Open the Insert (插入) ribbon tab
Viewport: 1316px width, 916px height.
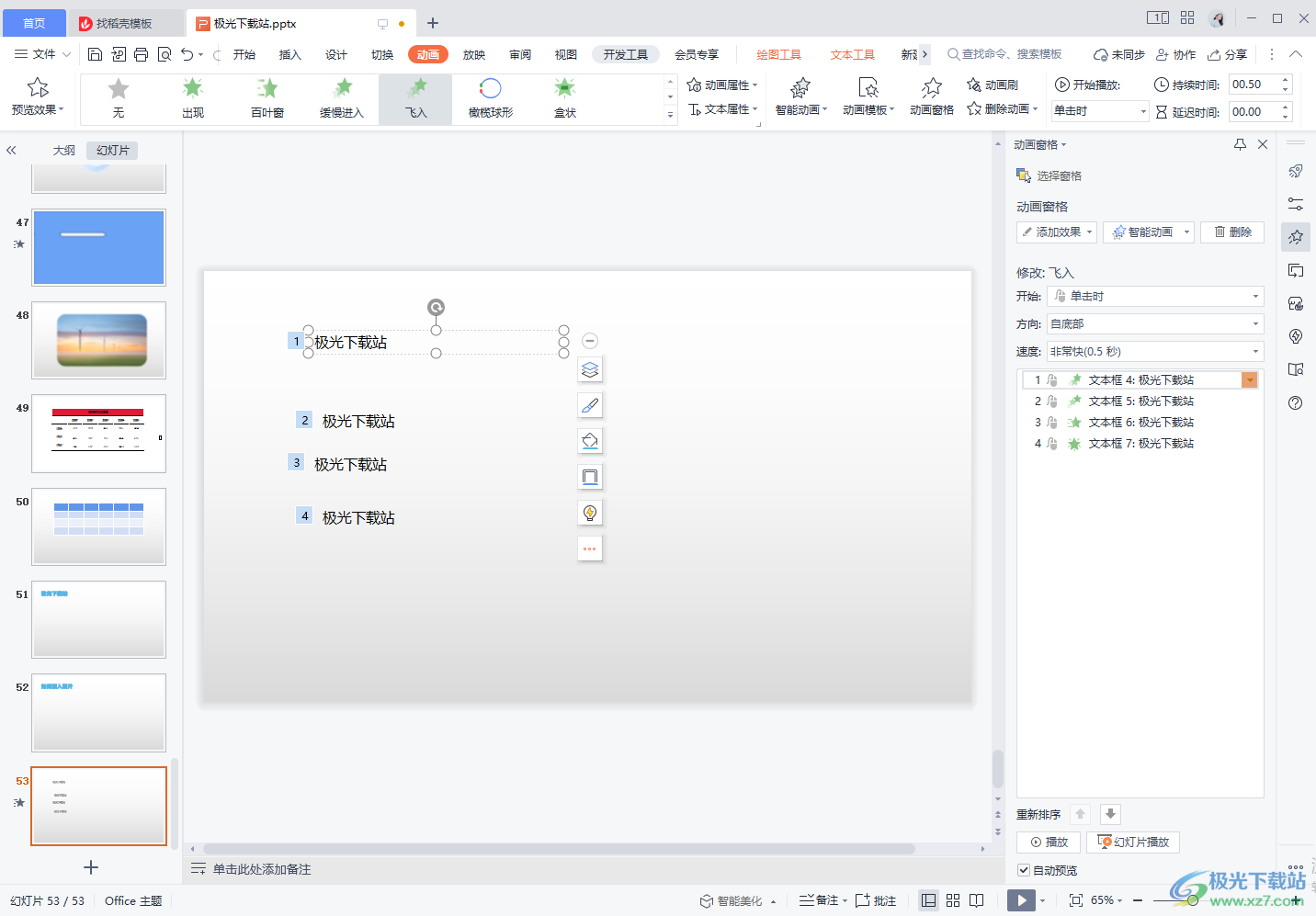[290, 54]
